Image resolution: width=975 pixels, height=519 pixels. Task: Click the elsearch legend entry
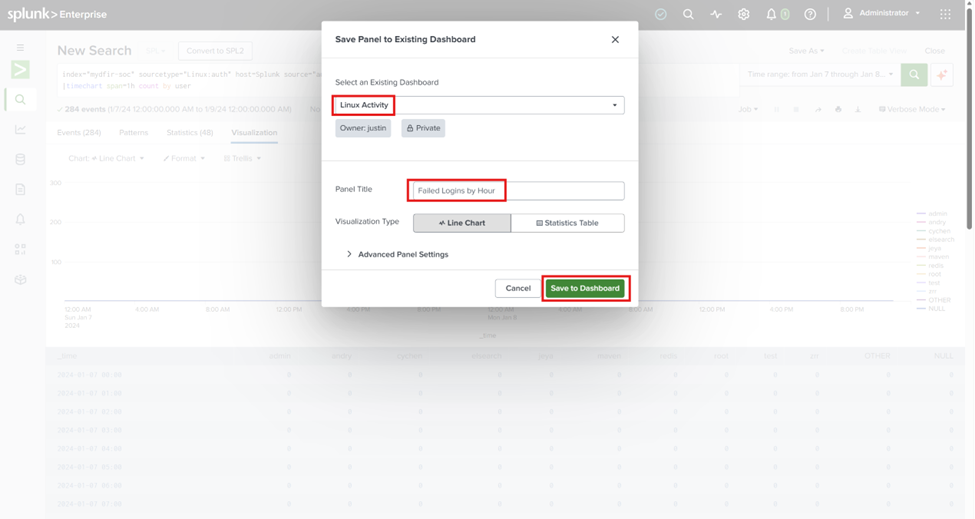[x=935, y=240]
